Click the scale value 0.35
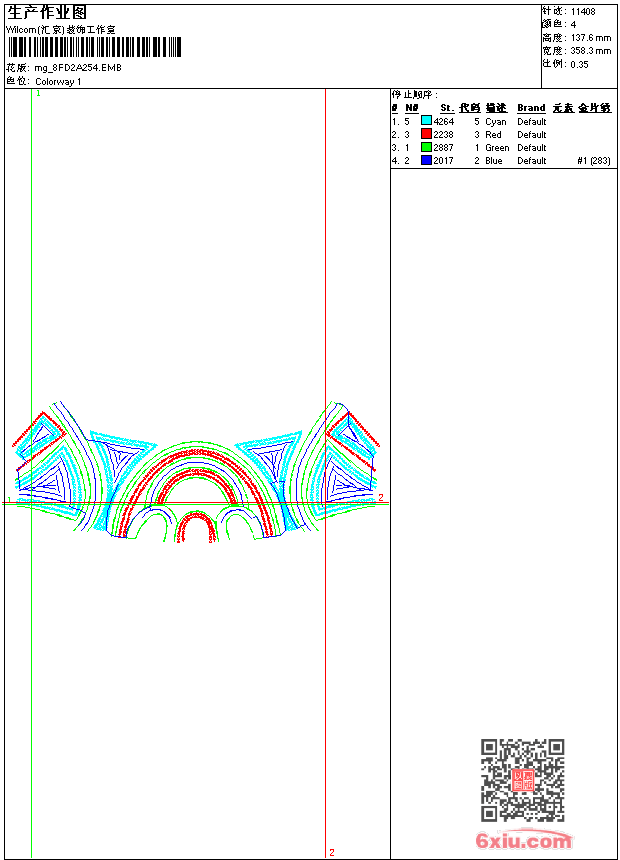The image size is (620, 860). tap(579, 64)
